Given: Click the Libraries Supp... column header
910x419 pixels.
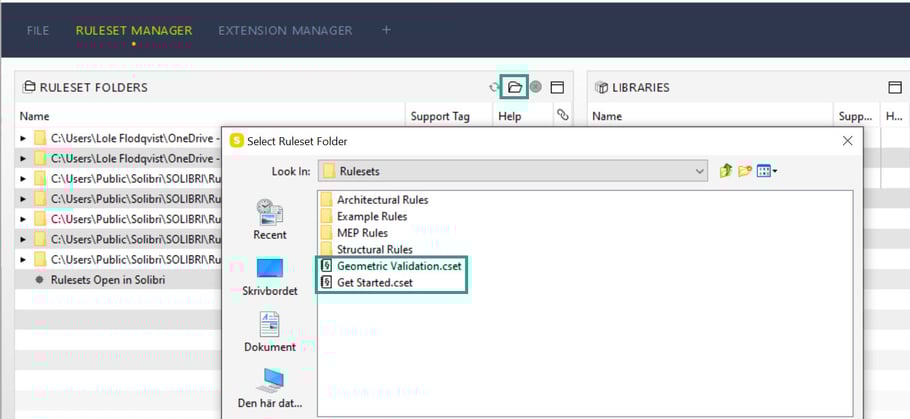Looking at the screenshot, I should point(855,116).
